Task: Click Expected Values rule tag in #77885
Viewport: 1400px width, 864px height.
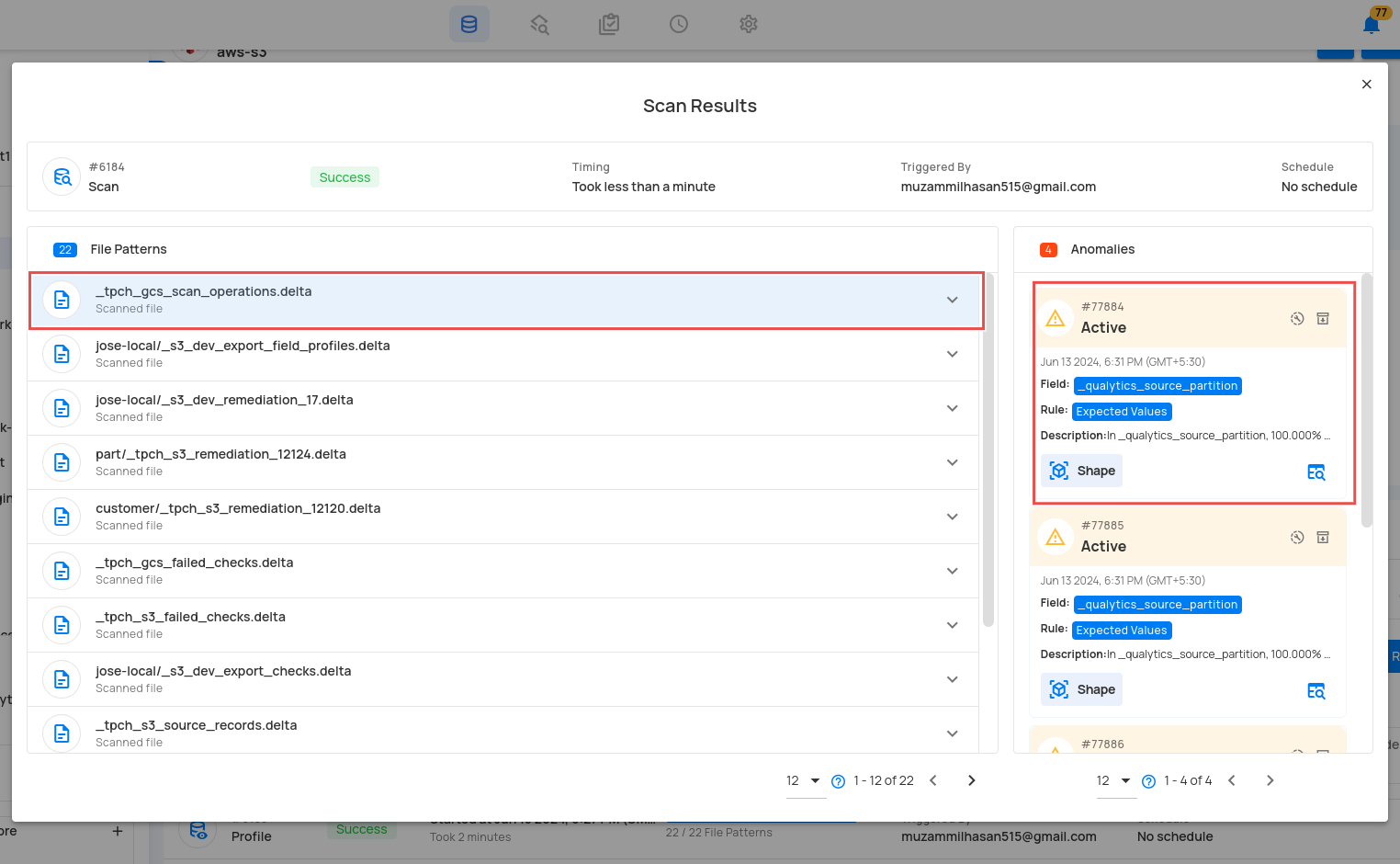Action: pyautogui.click(x=1122, y=631)
